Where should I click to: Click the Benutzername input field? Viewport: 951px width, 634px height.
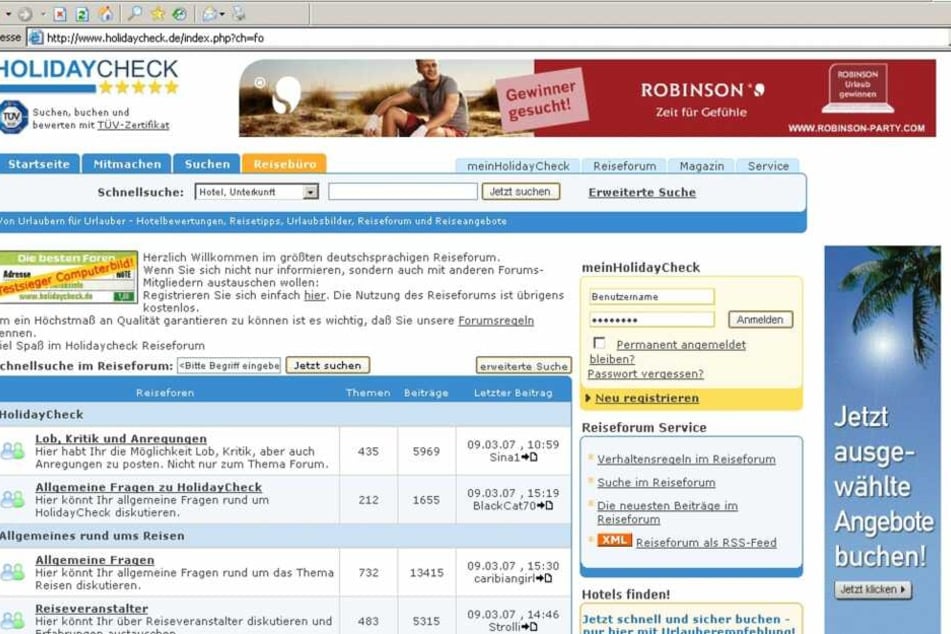coord(651,297)
